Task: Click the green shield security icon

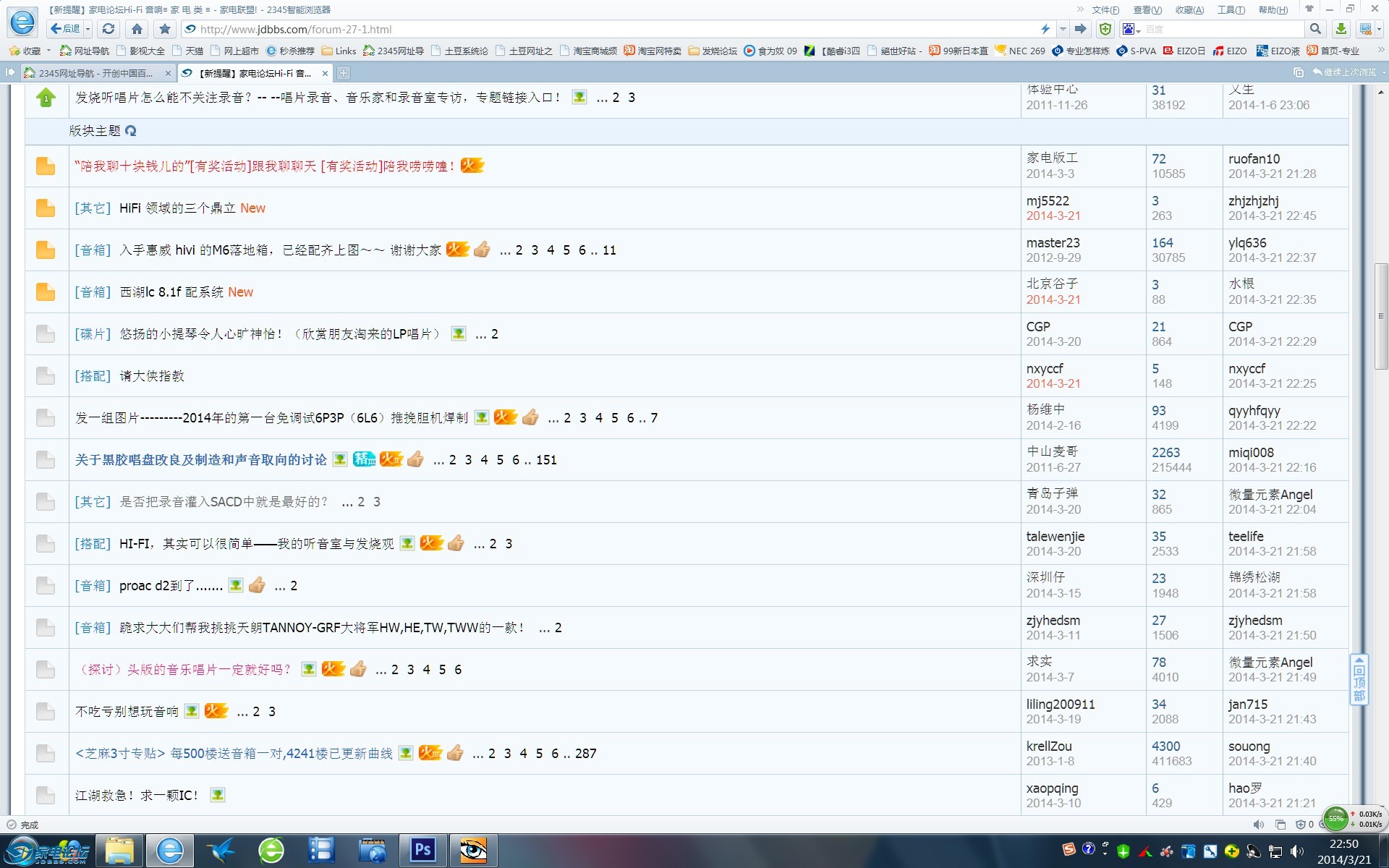Action: point(1105,29)
